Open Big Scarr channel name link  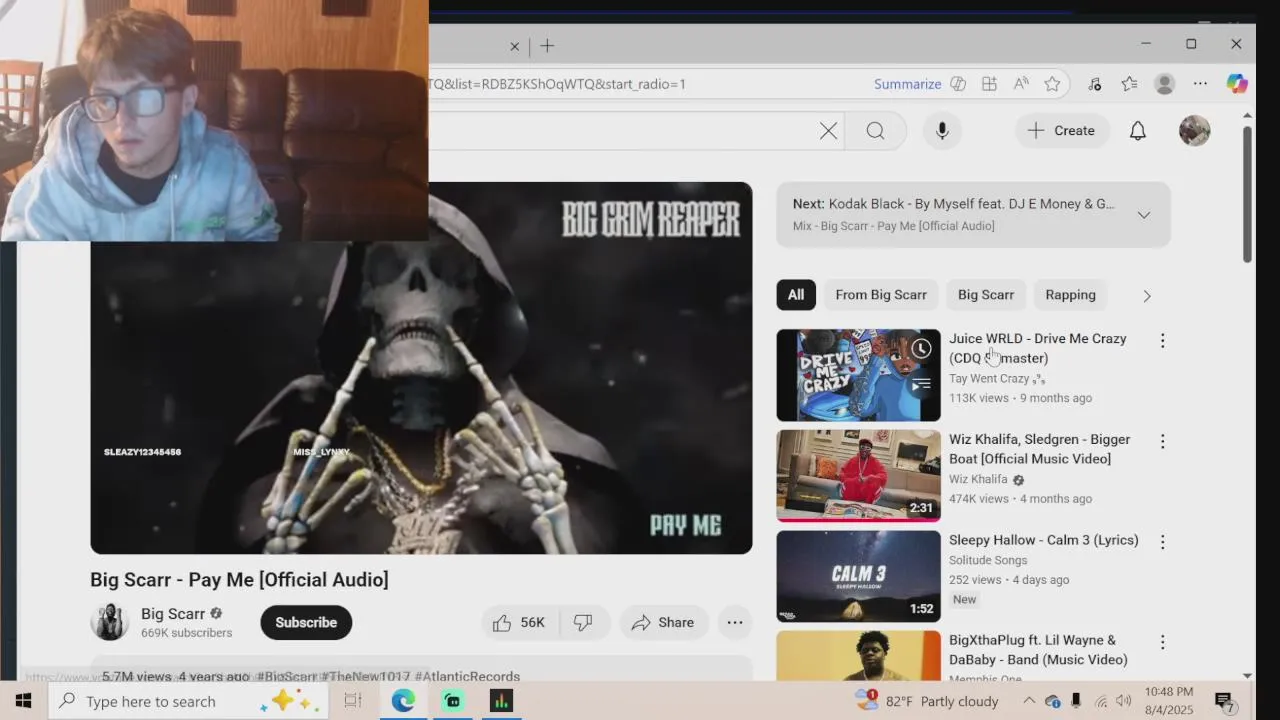[173, 614]
